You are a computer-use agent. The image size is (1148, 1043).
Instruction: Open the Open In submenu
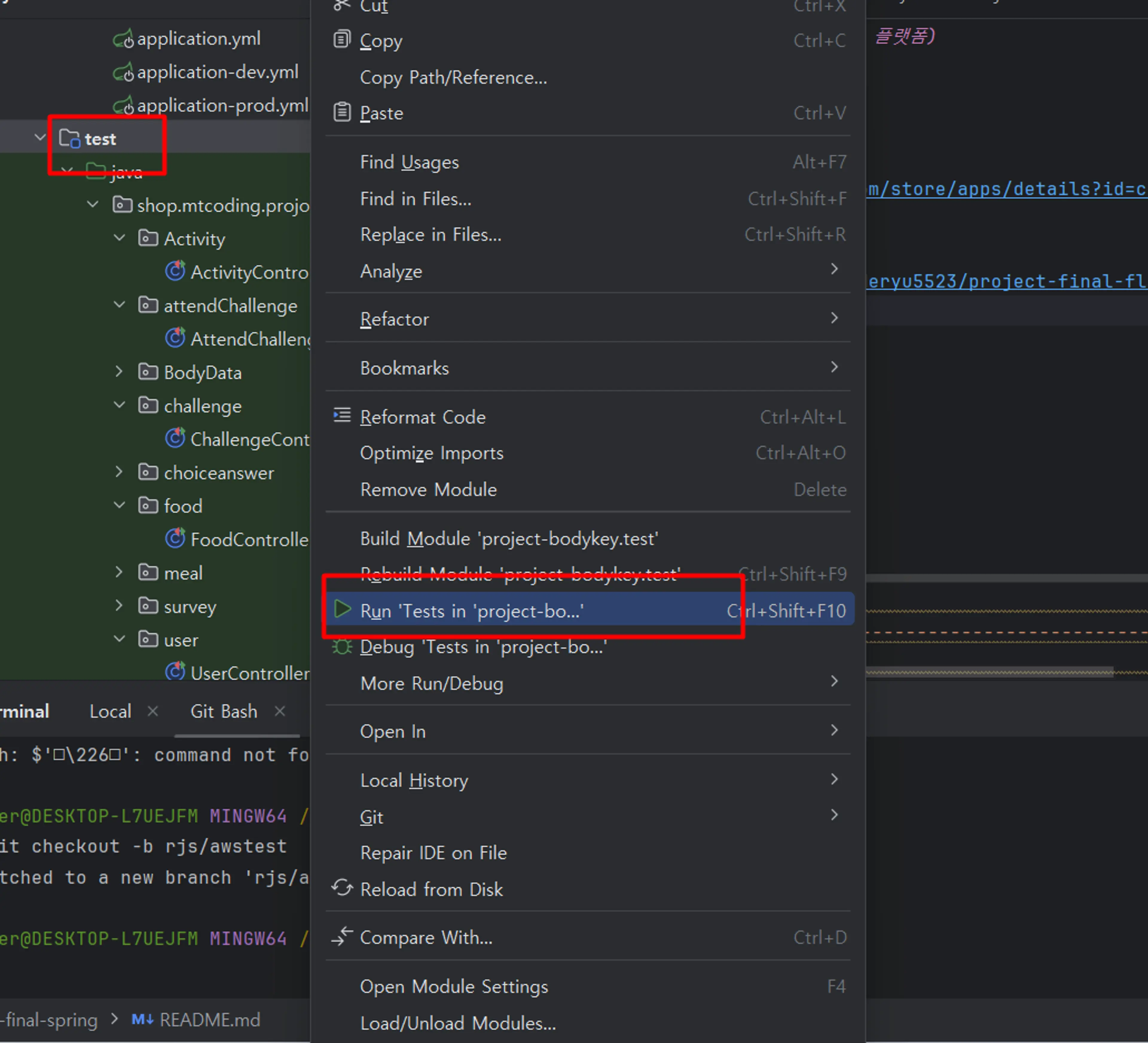tap(588, 732)
